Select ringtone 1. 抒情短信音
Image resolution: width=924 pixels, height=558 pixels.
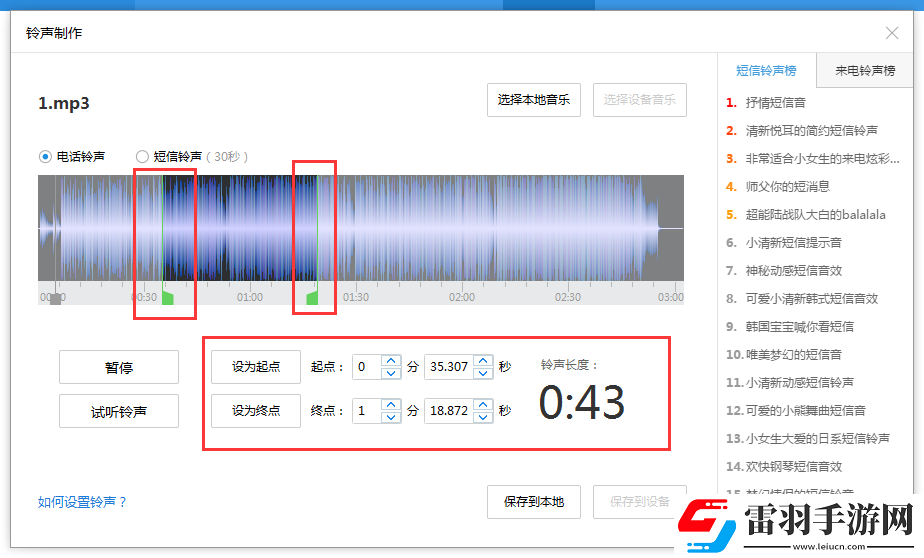coord(766,103)
